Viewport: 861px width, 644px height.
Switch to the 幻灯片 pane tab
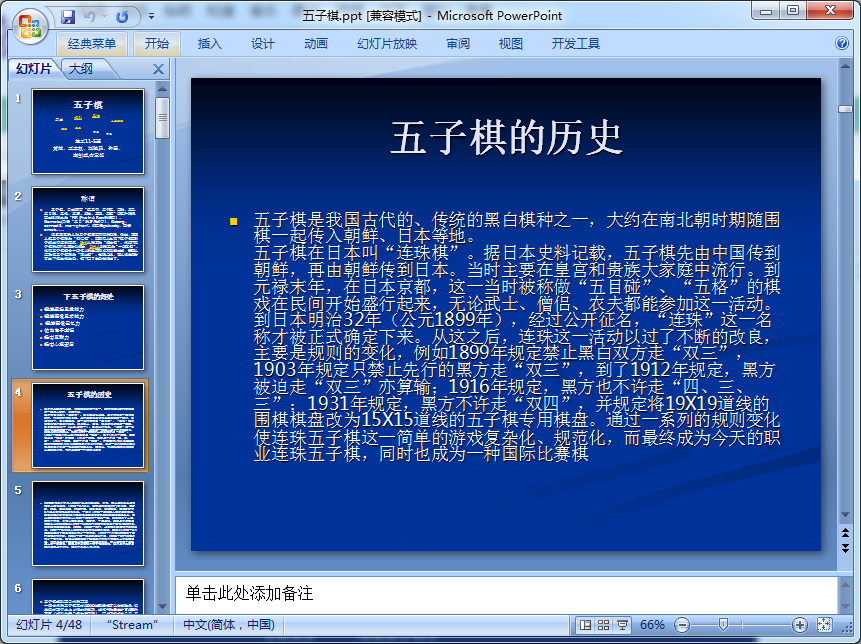coord(34,69)
